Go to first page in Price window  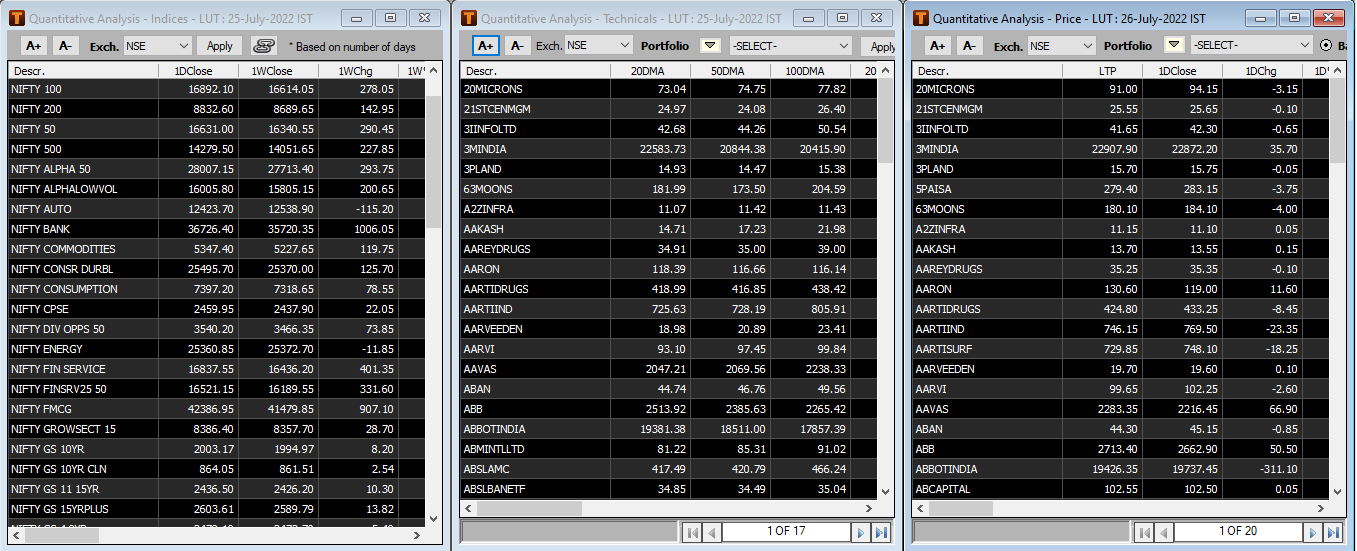1144,532
